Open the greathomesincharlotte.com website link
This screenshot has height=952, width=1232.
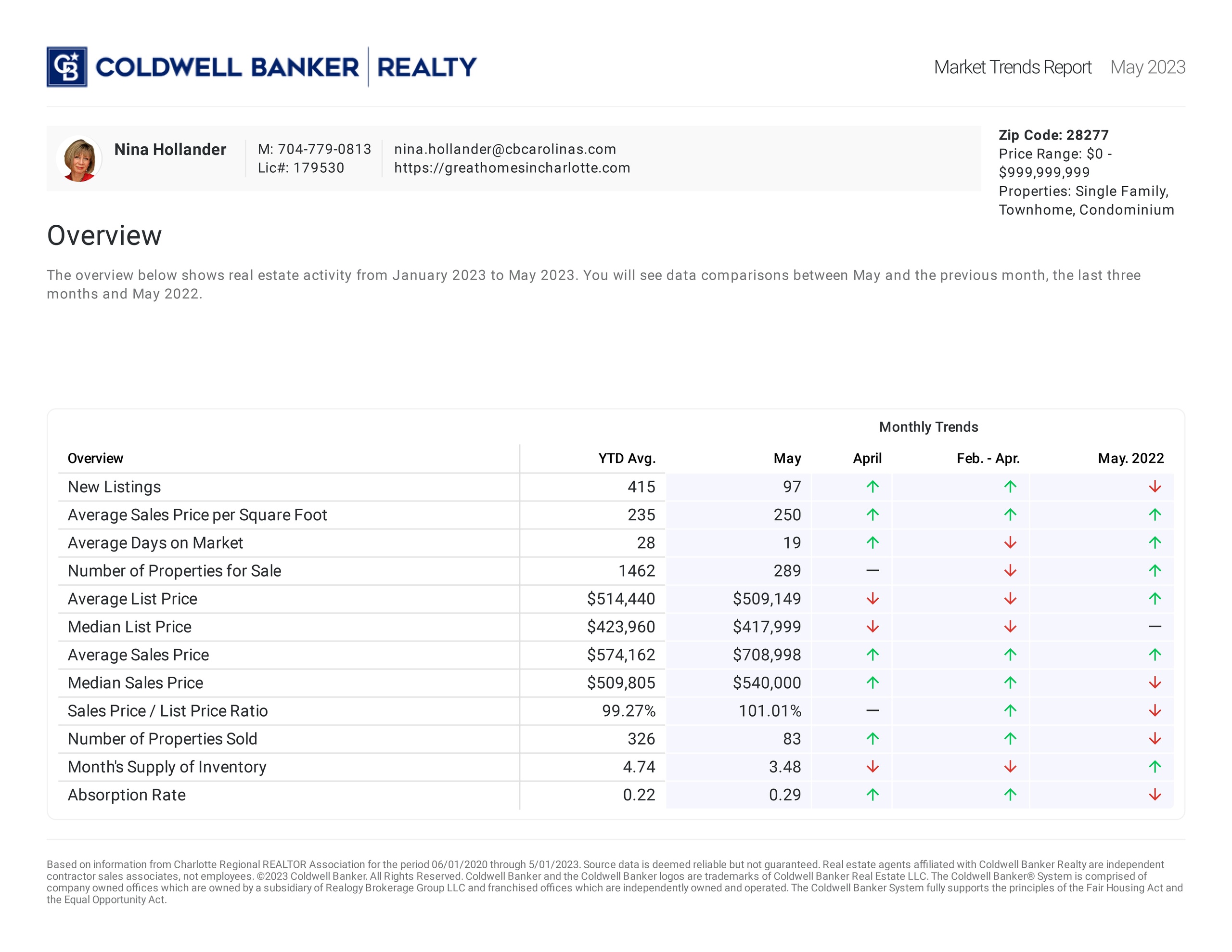tap(512, 168)
